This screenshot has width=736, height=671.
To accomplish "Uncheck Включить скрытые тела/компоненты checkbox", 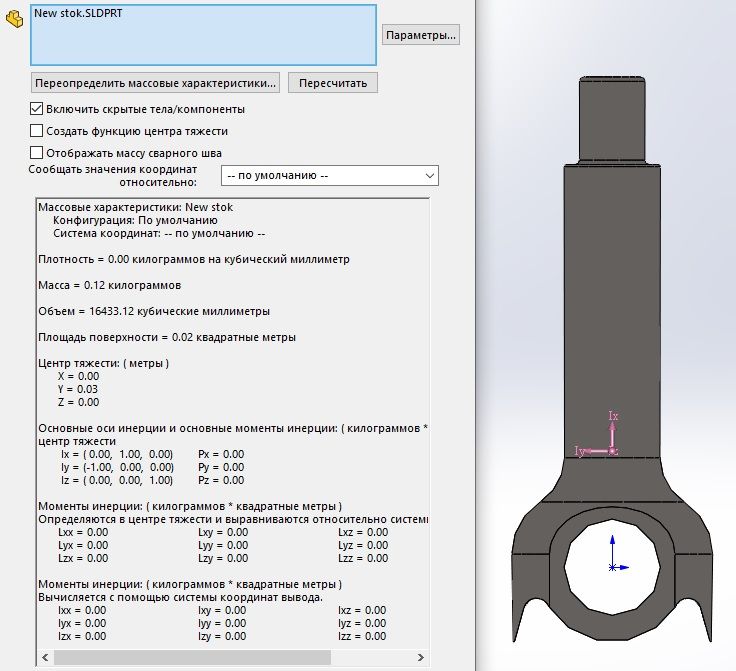I will click(37, 109).
